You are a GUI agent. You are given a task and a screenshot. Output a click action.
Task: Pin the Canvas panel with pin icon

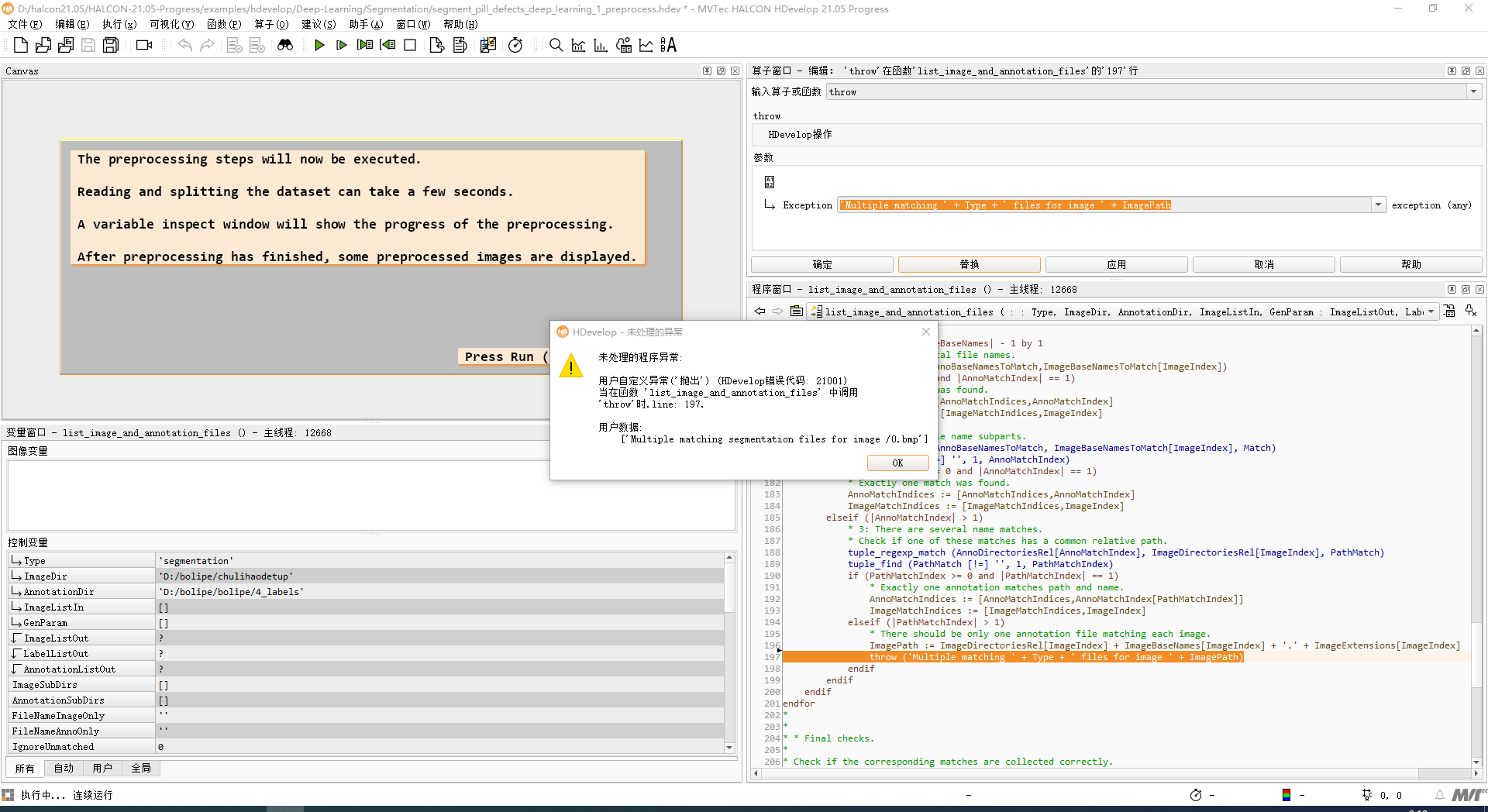(707, 71)
